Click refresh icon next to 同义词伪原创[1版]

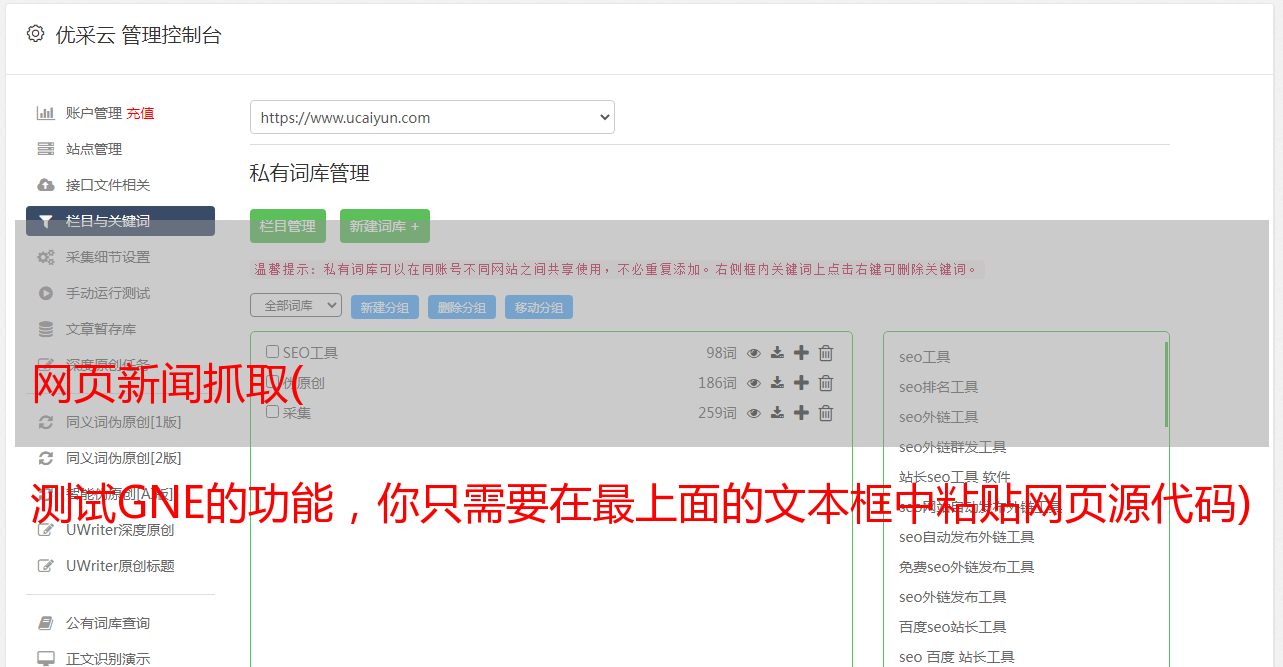(46, 422)
